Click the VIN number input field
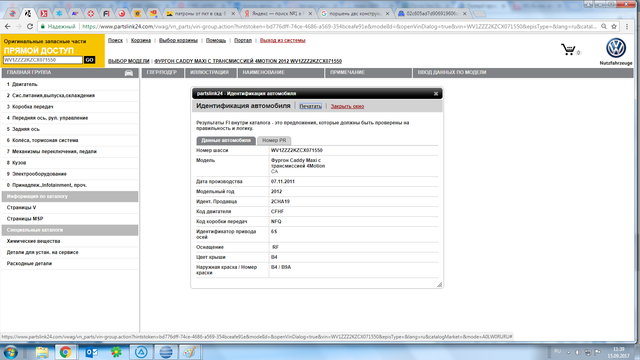This screenshot has width=640, height=360. (x=43, y=60)
